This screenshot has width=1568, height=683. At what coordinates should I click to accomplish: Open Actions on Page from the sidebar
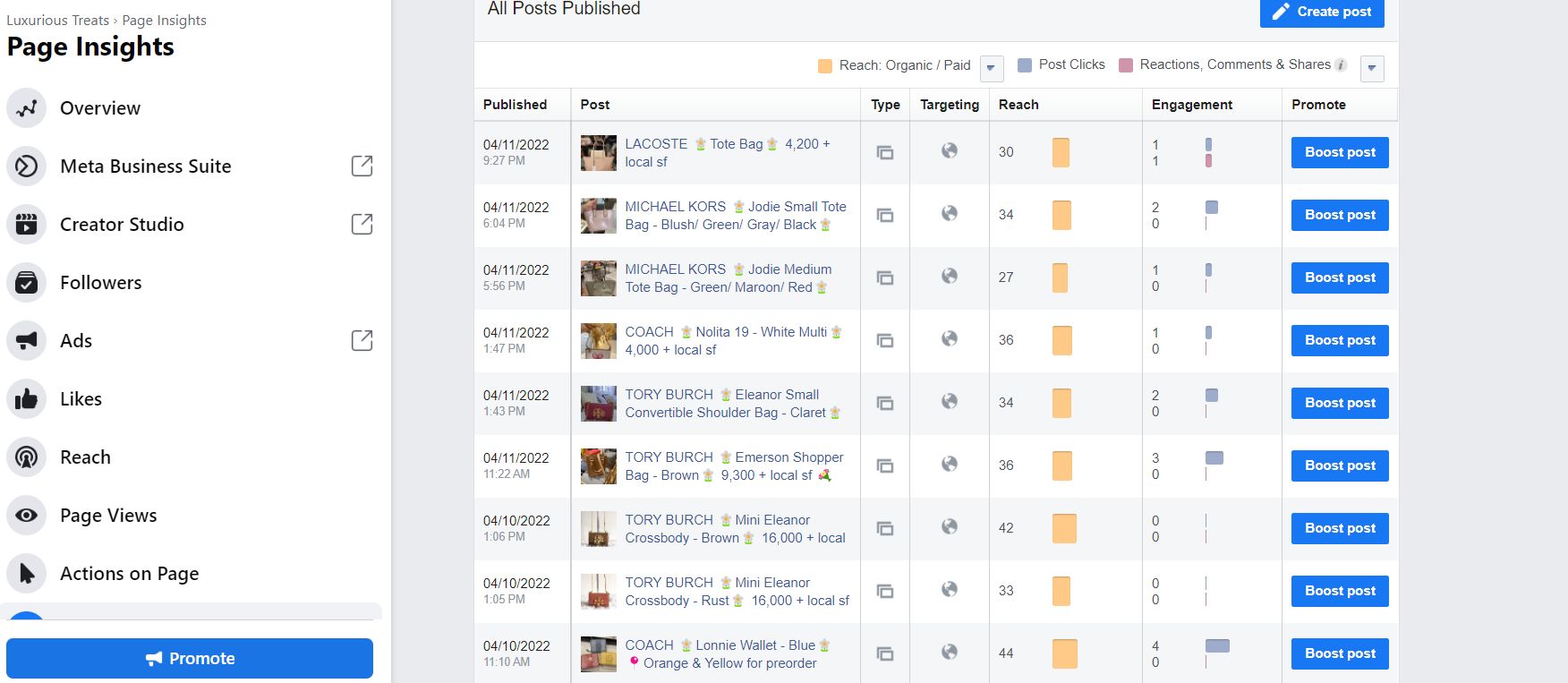point(130,574)
